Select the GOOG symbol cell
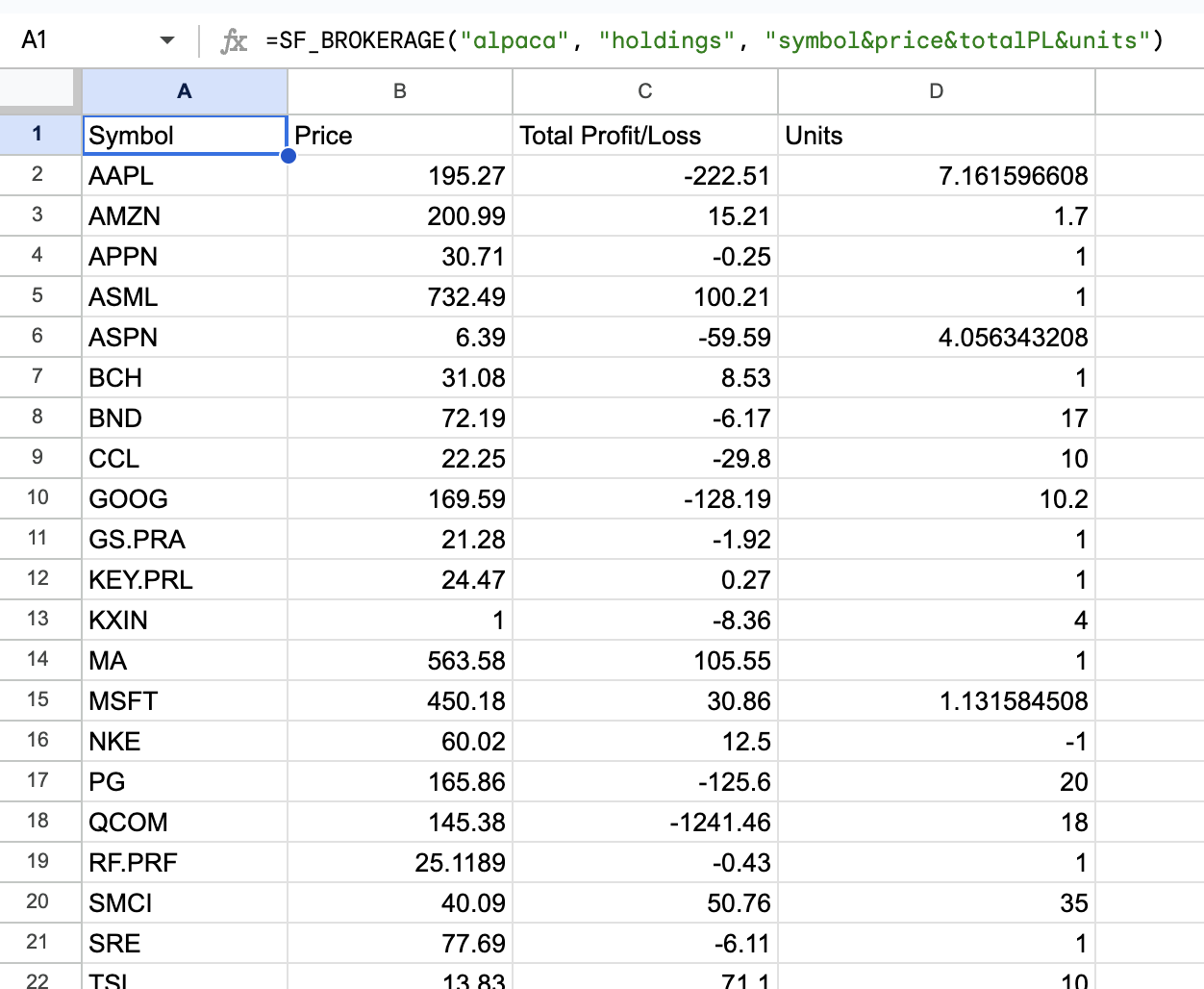The height and width of the screenshot is (989, 1204). tap(185, 498)
